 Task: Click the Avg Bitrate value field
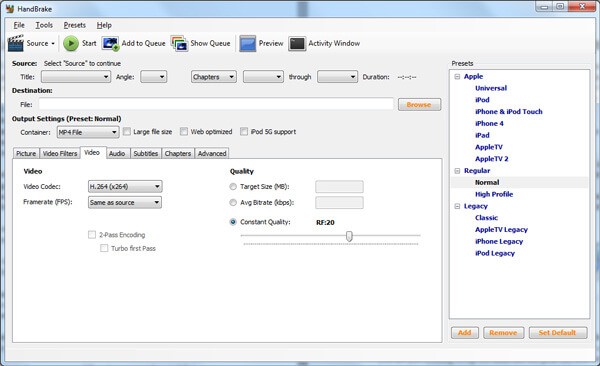point(339,203)
